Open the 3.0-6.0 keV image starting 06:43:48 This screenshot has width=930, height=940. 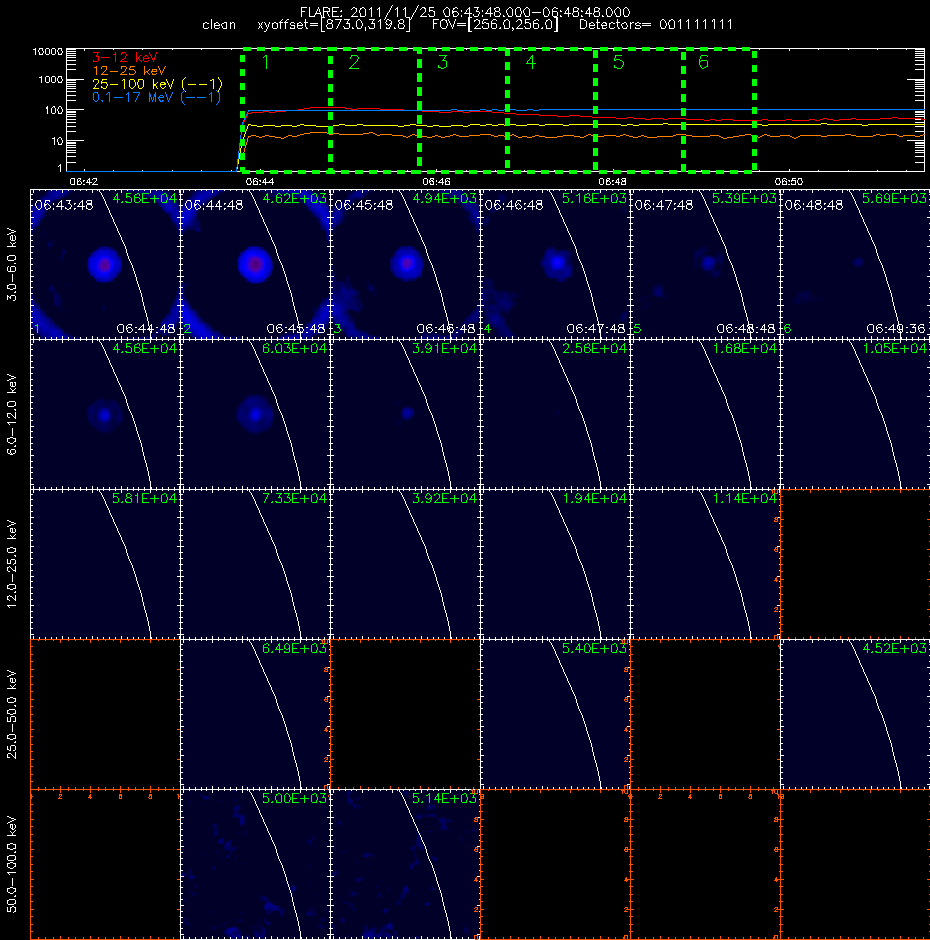coord(106,264)
